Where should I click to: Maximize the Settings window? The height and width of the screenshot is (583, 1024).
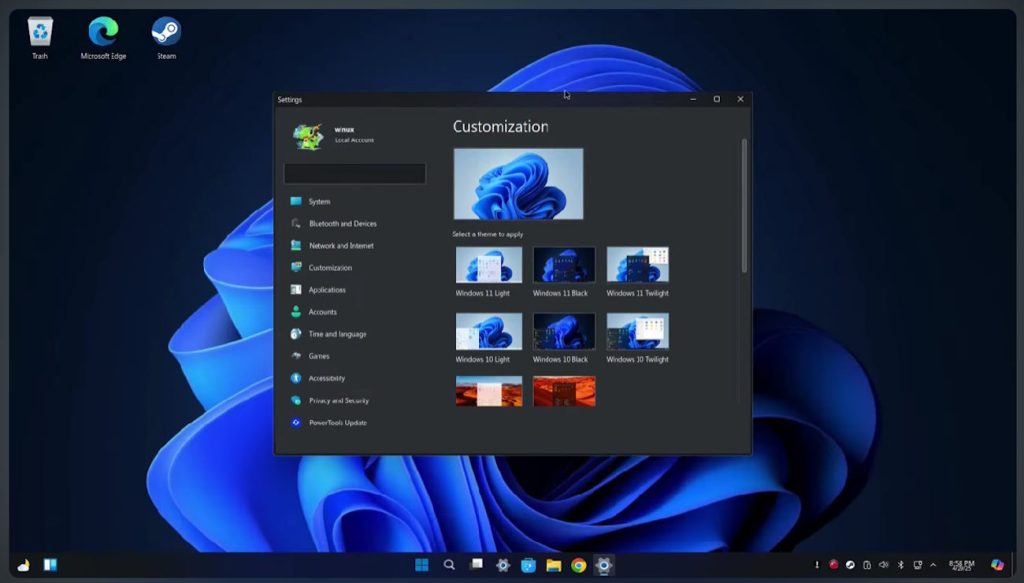[x=716, y=99]
